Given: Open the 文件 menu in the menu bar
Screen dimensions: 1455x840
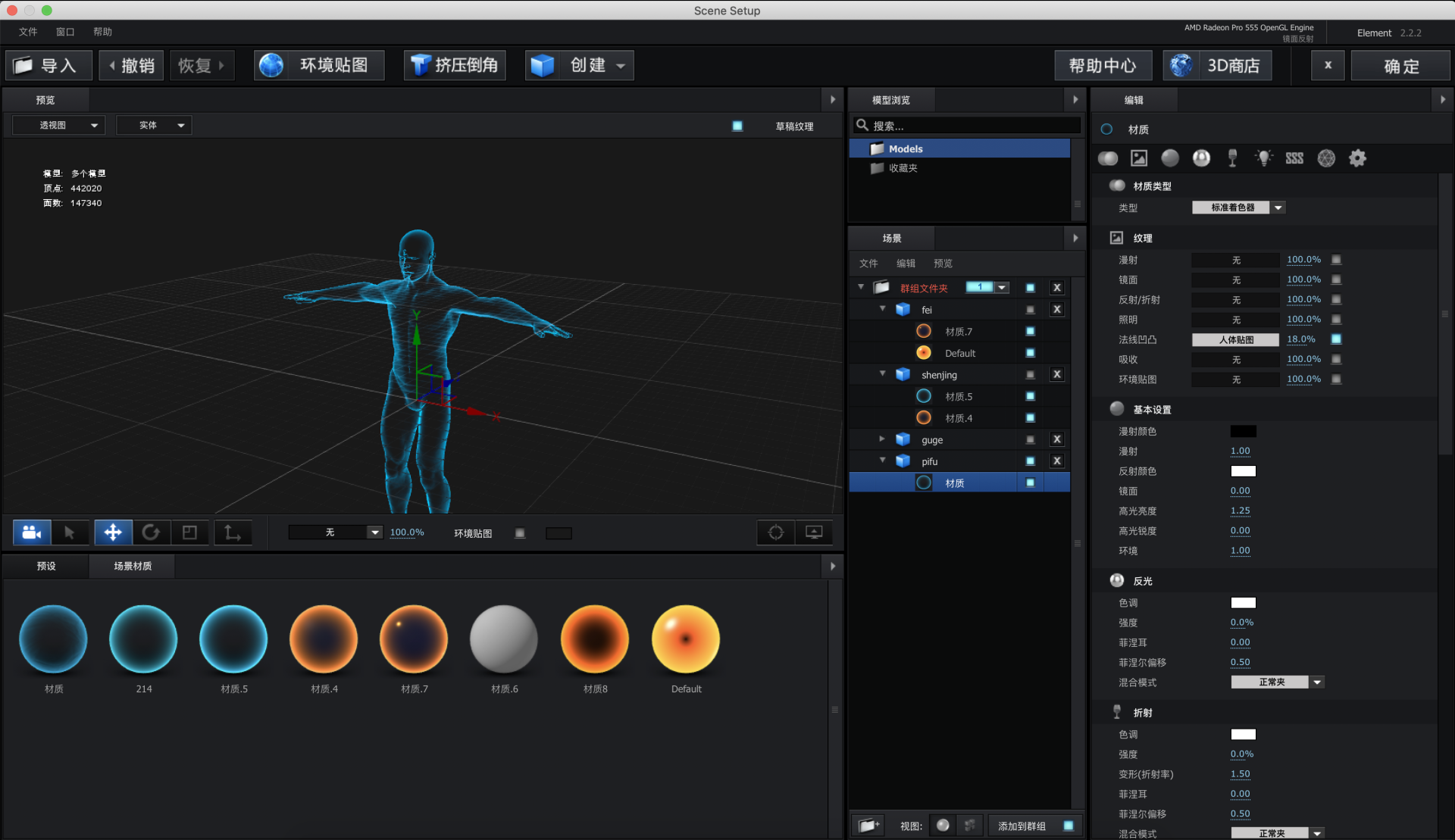Looking at the screenshot, I should tap(28, 32).
